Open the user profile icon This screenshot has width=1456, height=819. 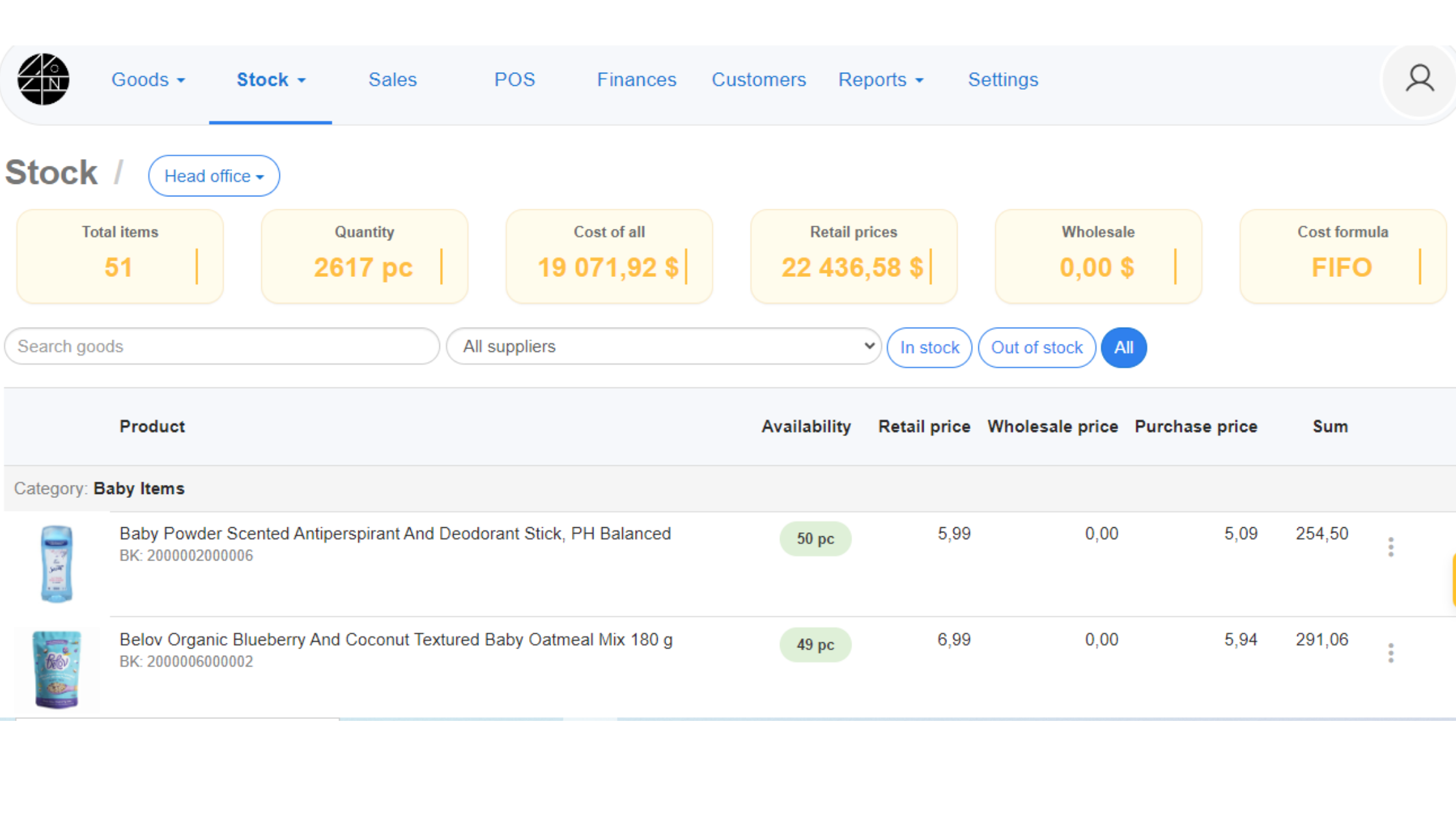(1420, 79)
